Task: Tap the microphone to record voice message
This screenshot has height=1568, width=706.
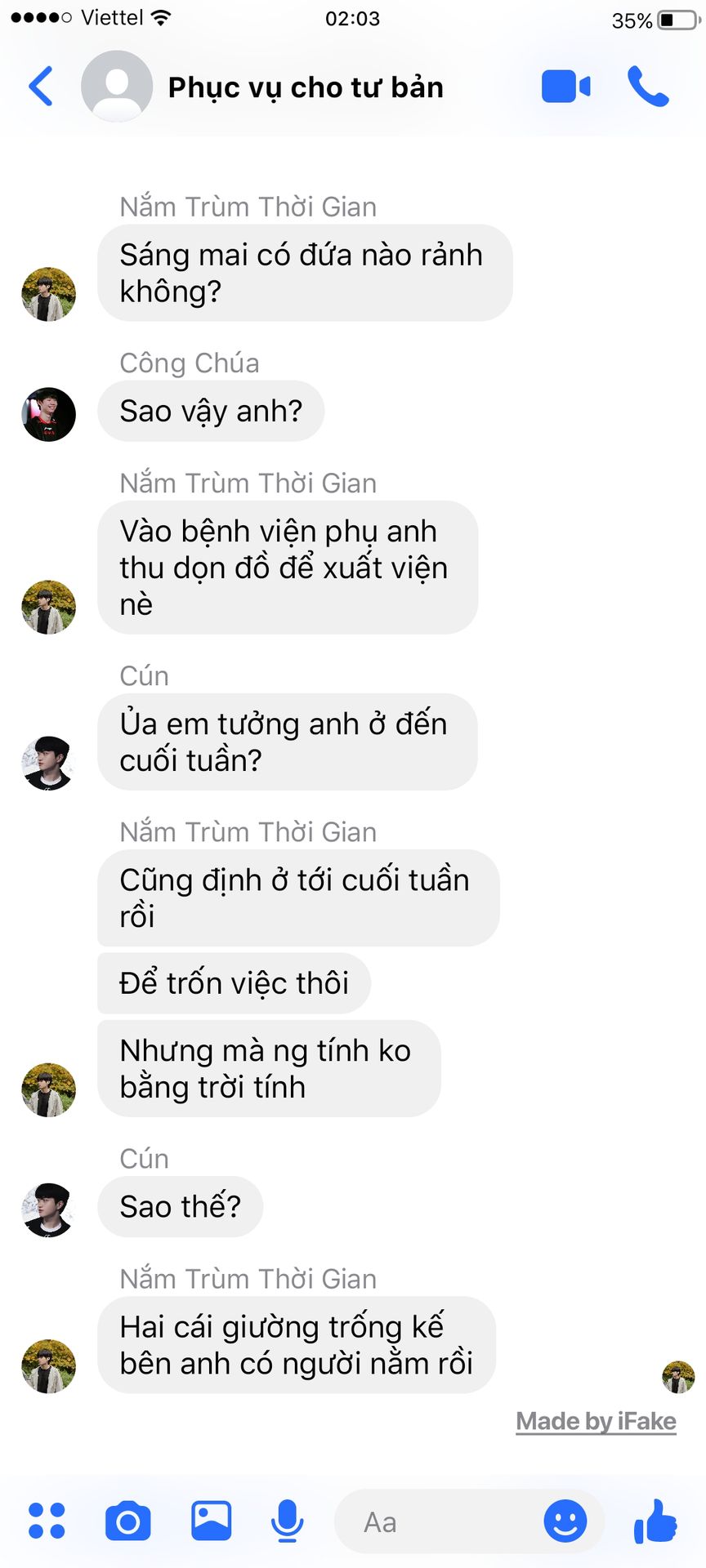Action: tap(288, 1521)
